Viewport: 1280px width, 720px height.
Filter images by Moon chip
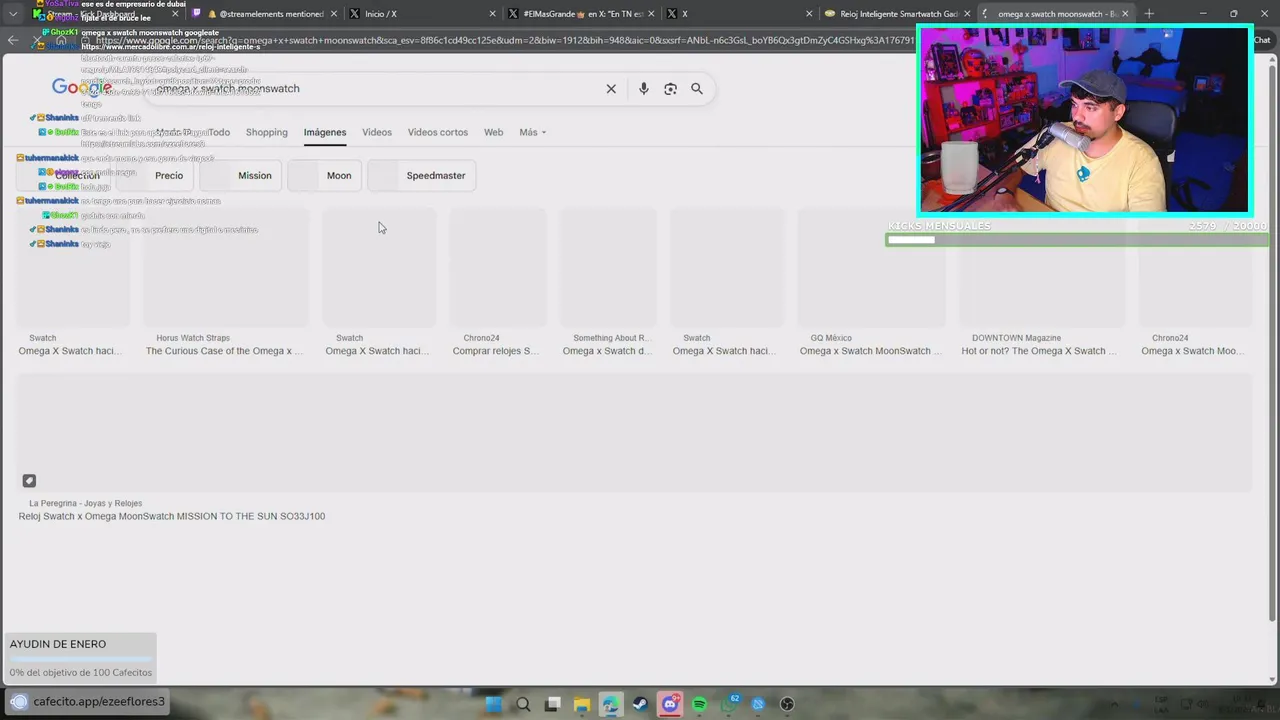point(324,175)
